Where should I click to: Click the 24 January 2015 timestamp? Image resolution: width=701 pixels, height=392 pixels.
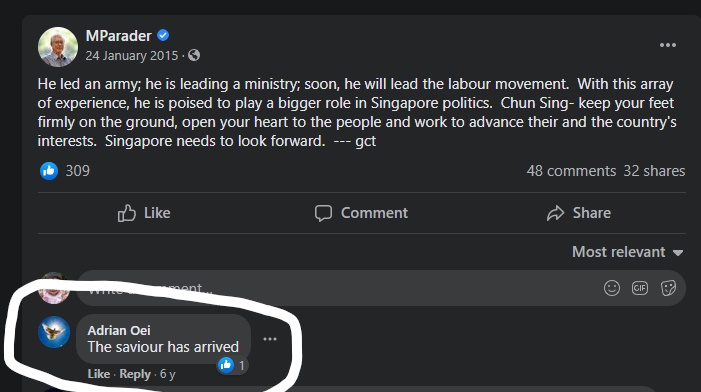click(x=132, y=55)
